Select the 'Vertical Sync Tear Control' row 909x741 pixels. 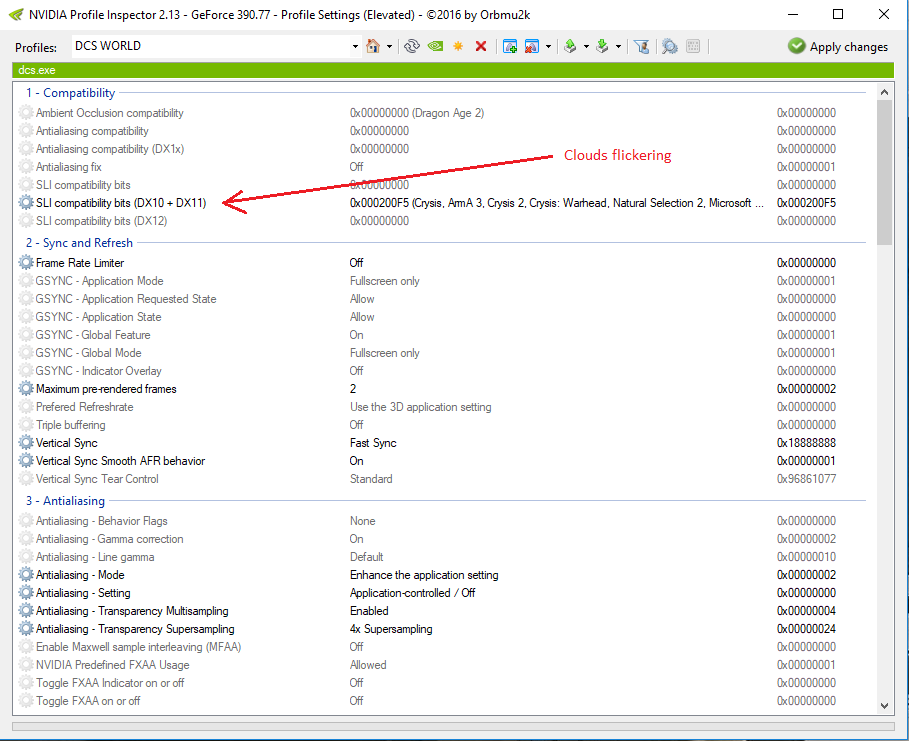[443, 478]
